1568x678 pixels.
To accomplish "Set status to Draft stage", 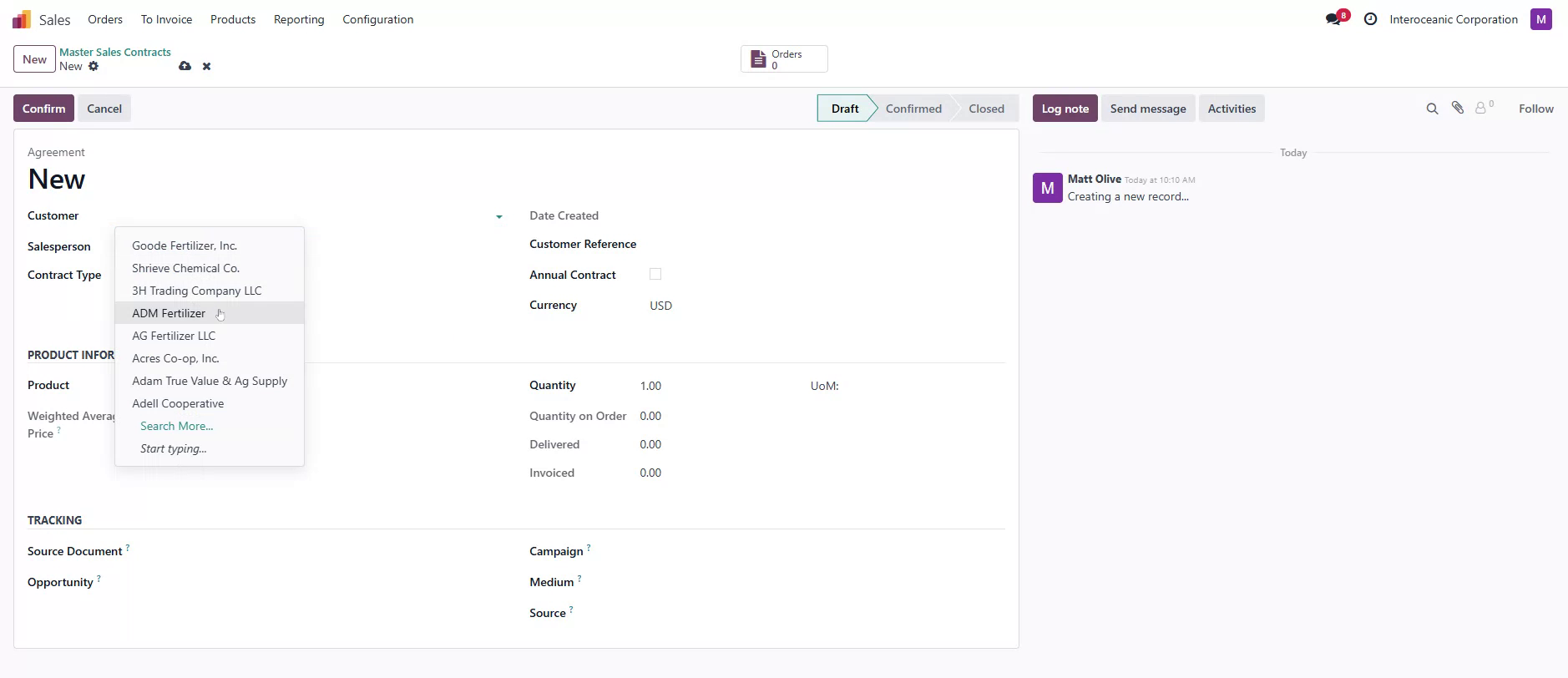I will [845, 109].
